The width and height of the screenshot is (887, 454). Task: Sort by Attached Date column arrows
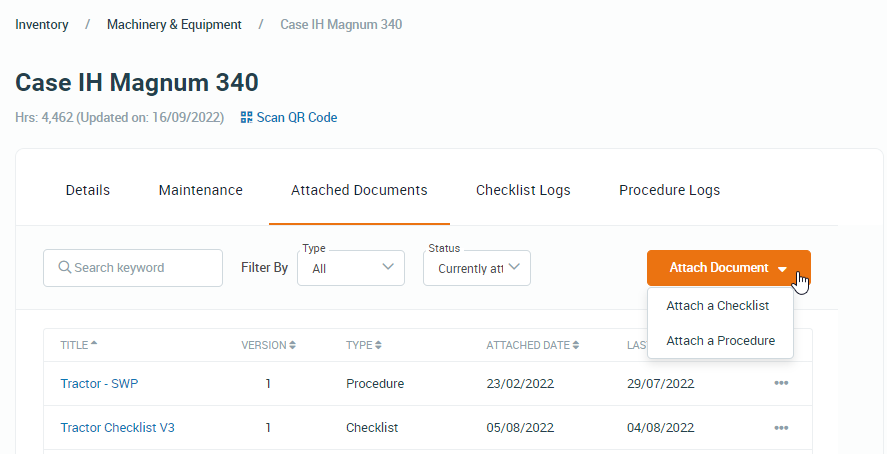click(576, 346)
